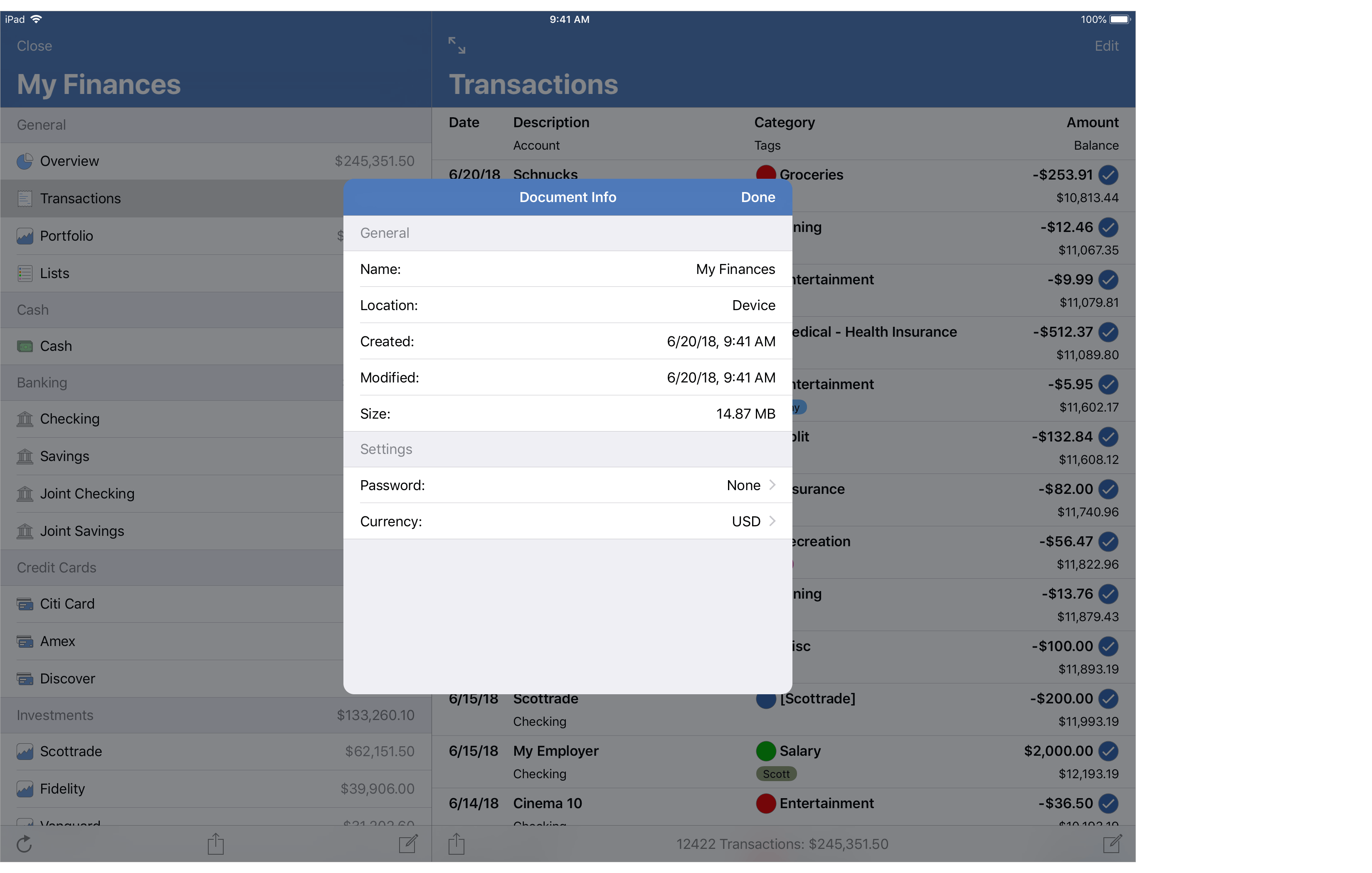1372x873 pixels.
Task: Open the Name row showing My Finances
Action: [567, 269]
